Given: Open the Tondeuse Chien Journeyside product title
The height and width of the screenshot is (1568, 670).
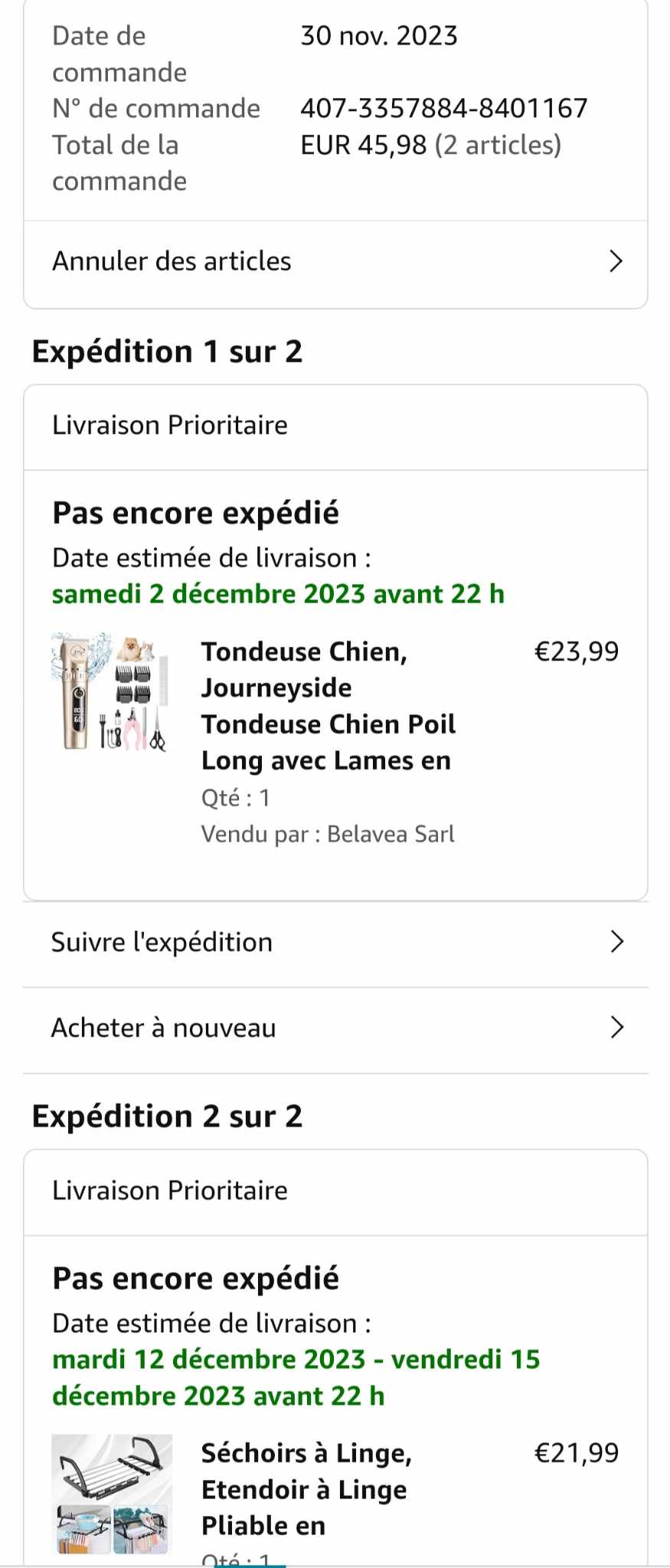Looking at the screenshot, I should pos(328,706).
